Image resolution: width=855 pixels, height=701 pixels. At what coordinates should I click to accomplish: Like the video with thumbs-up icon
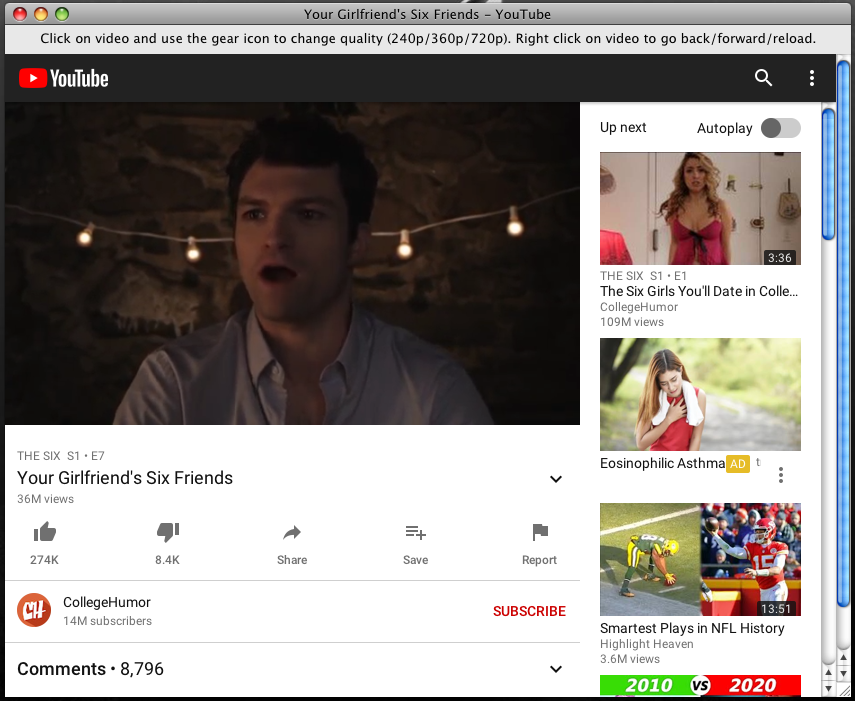[45, 532]
